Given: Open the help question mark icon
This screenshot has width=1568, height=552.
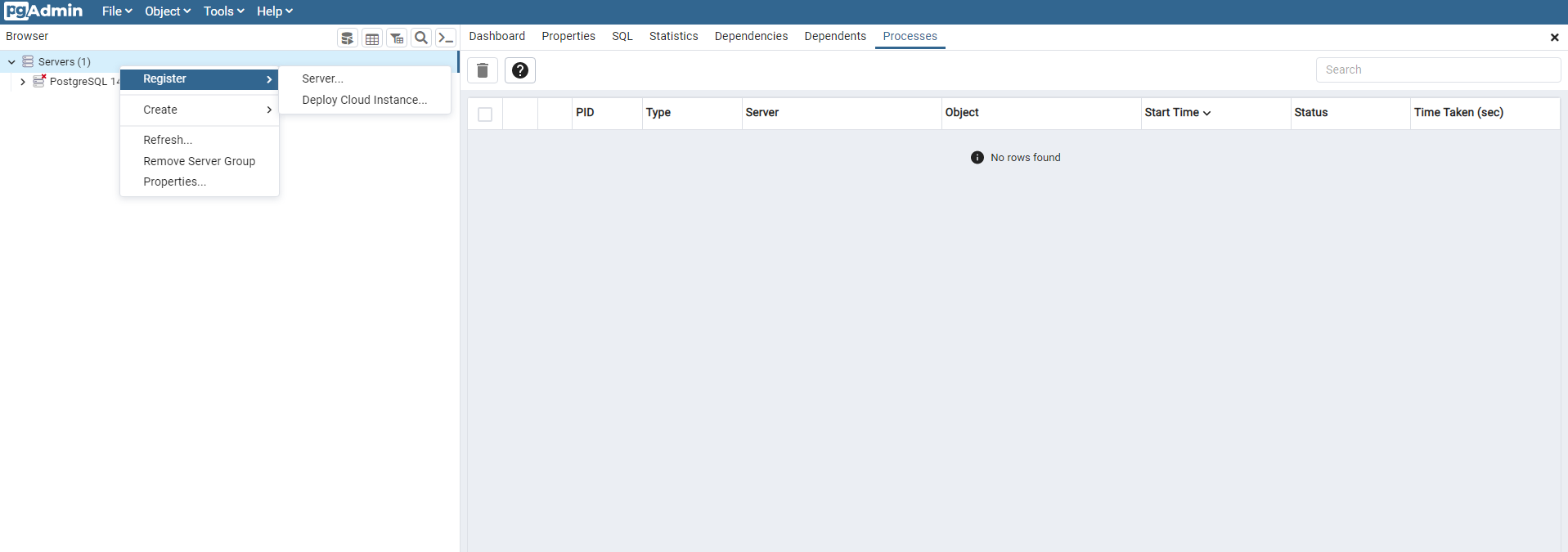Looking at the screenshot, I should (x=519, y=70).
